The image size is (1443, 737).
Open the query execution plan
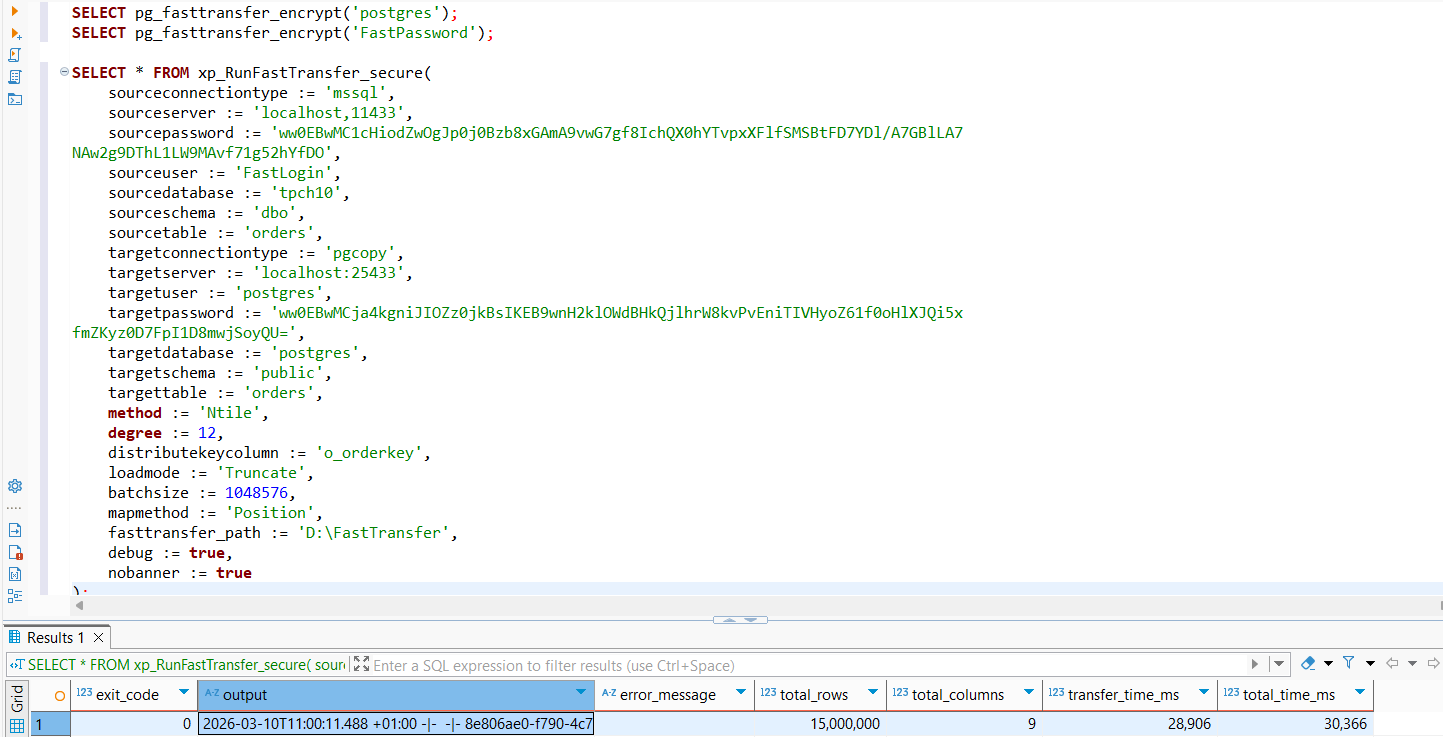coord(14,77)
